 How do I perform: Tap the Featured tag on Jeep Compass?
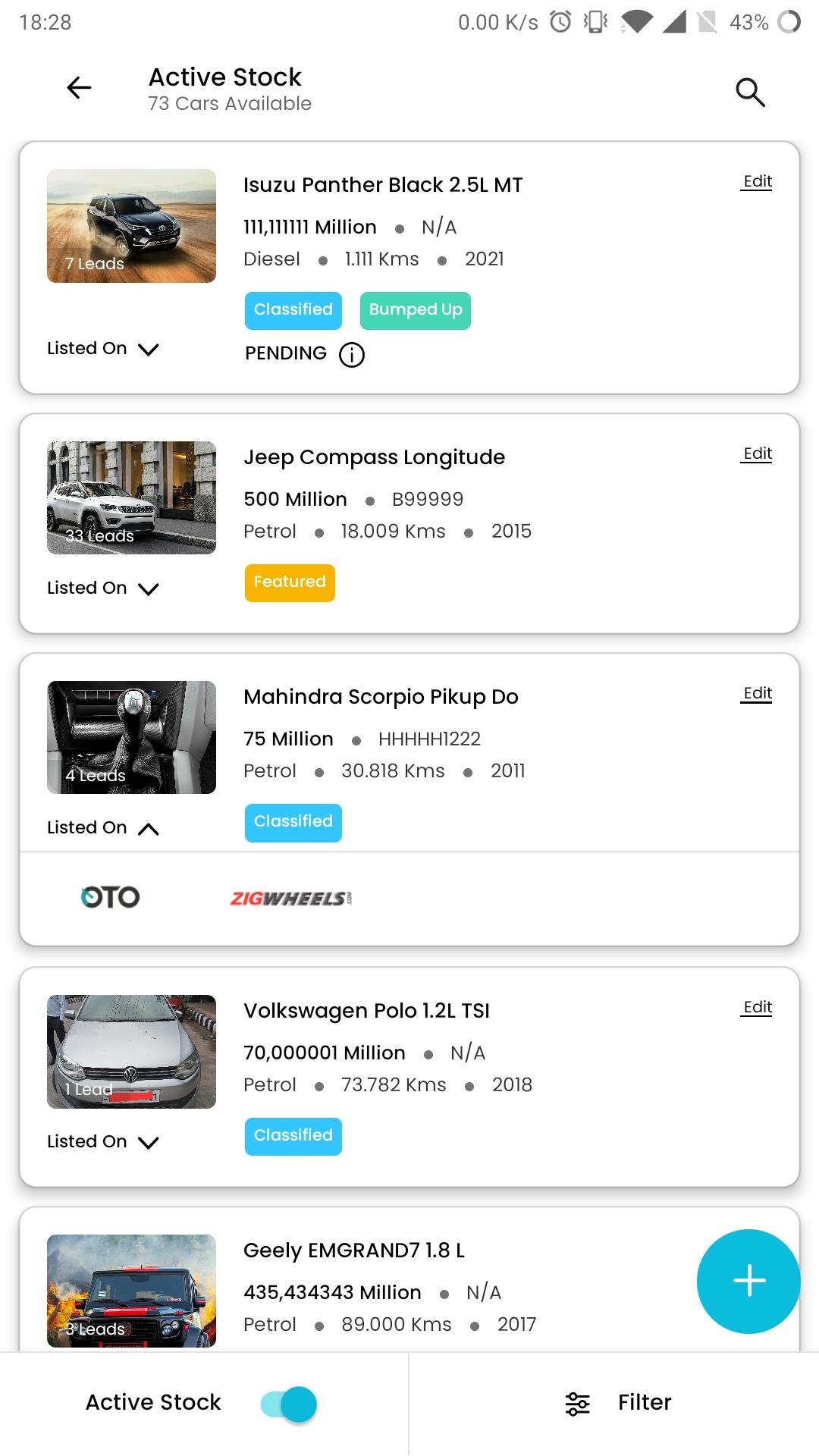290,582
